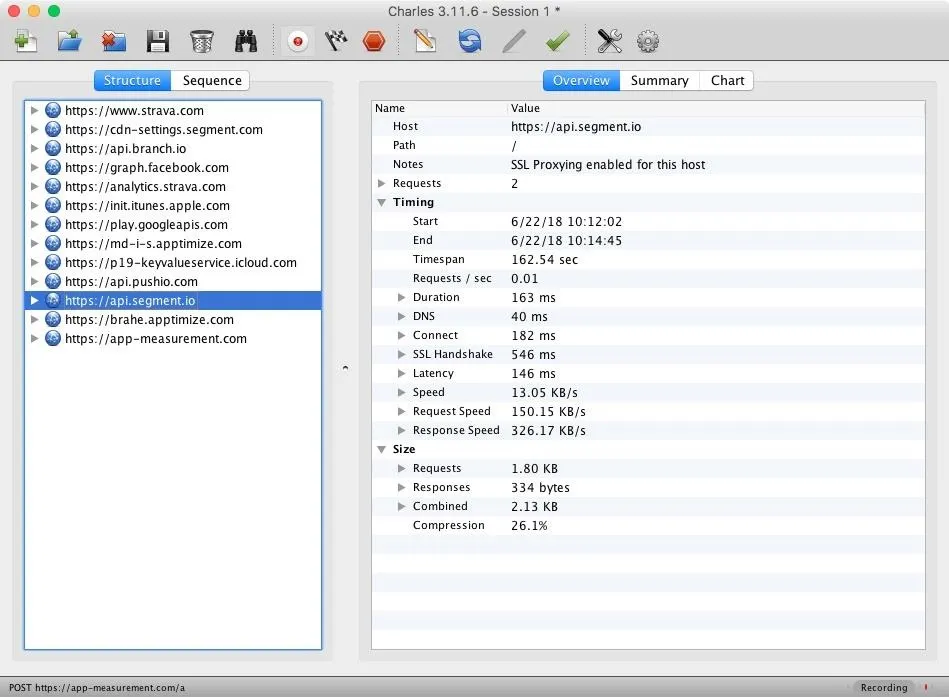Click the Host value https://api.segment.io
Viewport: 949px width, 697px height.
[576, 126]
